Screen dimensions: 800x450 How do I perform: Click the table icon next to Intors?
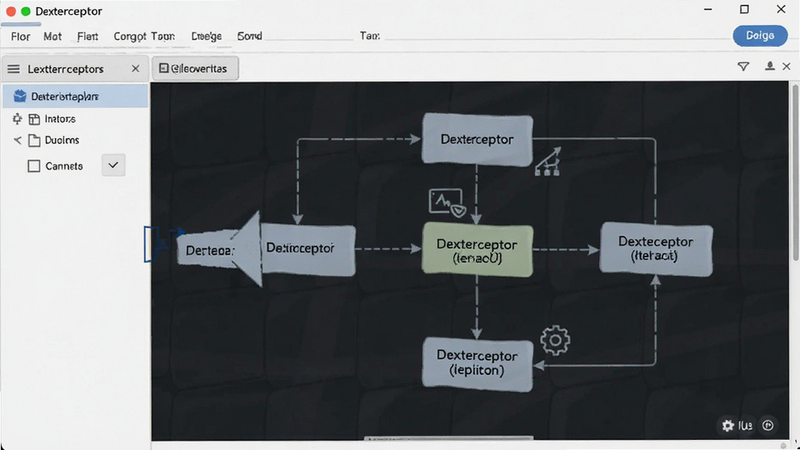coord(34,119)
